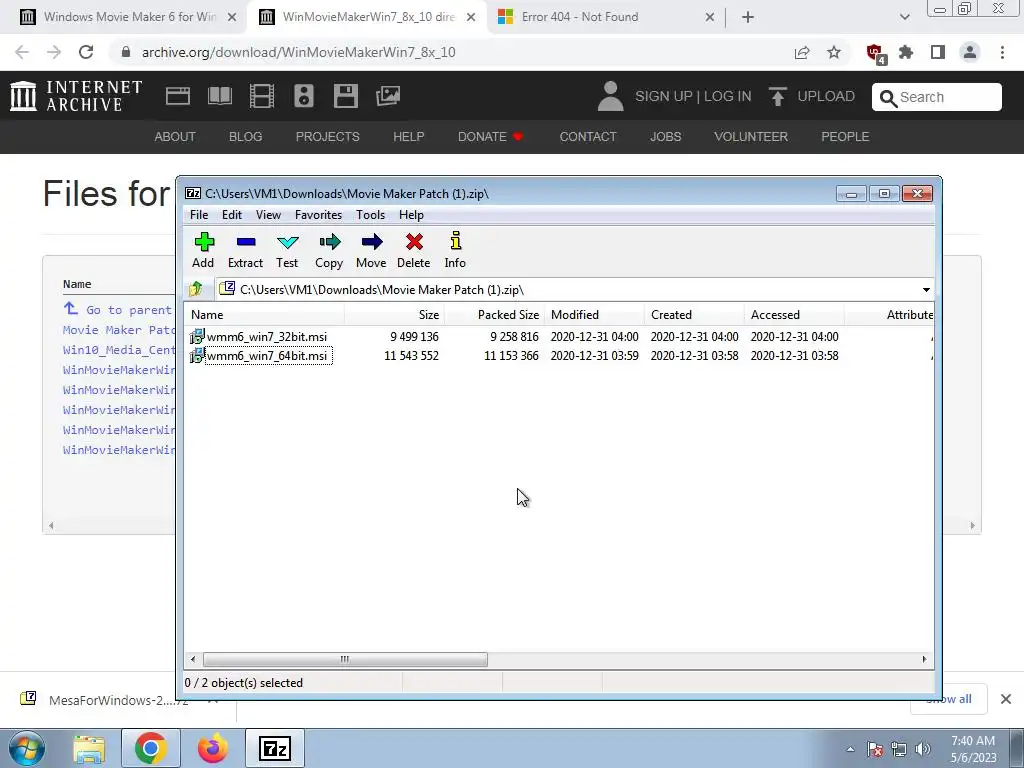Launch Firefox from taskbar
The image size is (1024, 768).
pos(212,748)
